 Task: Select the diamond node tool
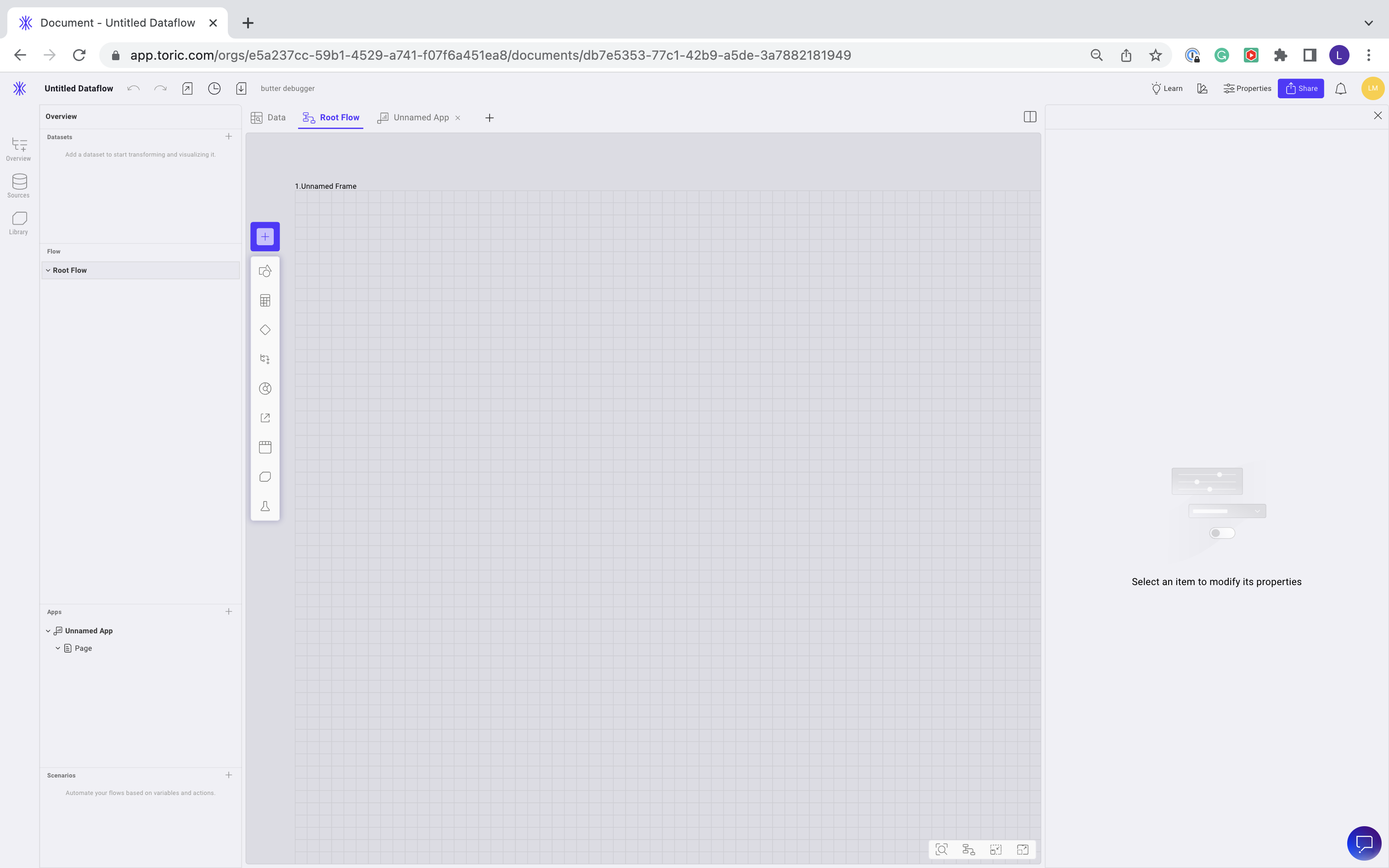[265, 330]
